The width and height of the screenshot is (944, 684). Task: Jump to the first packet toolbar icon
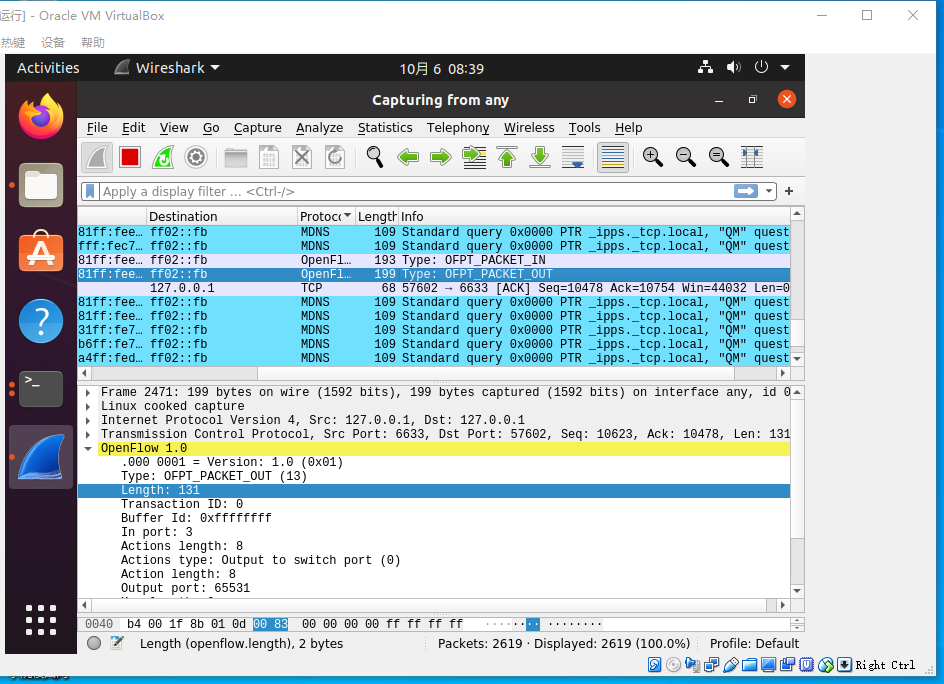(x=507, y=158)
